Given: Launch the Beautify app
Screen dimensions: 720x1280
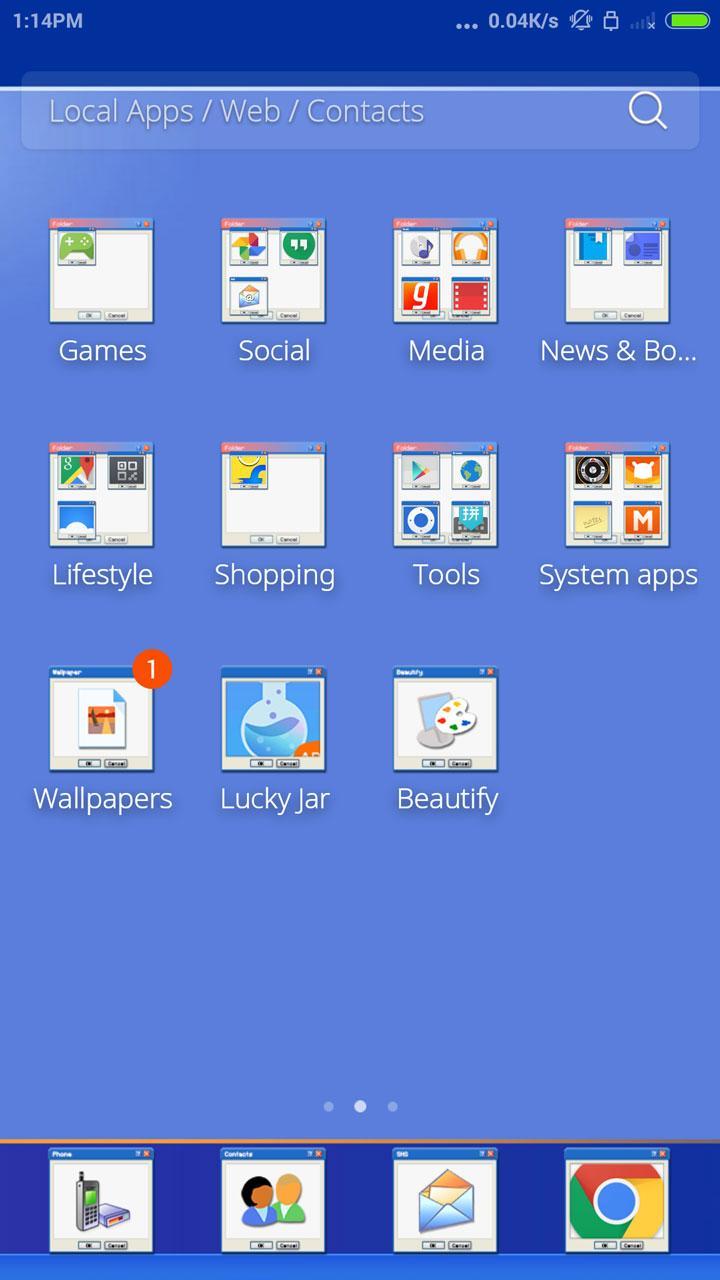Looking at the screenshot, I should [446, 719].
